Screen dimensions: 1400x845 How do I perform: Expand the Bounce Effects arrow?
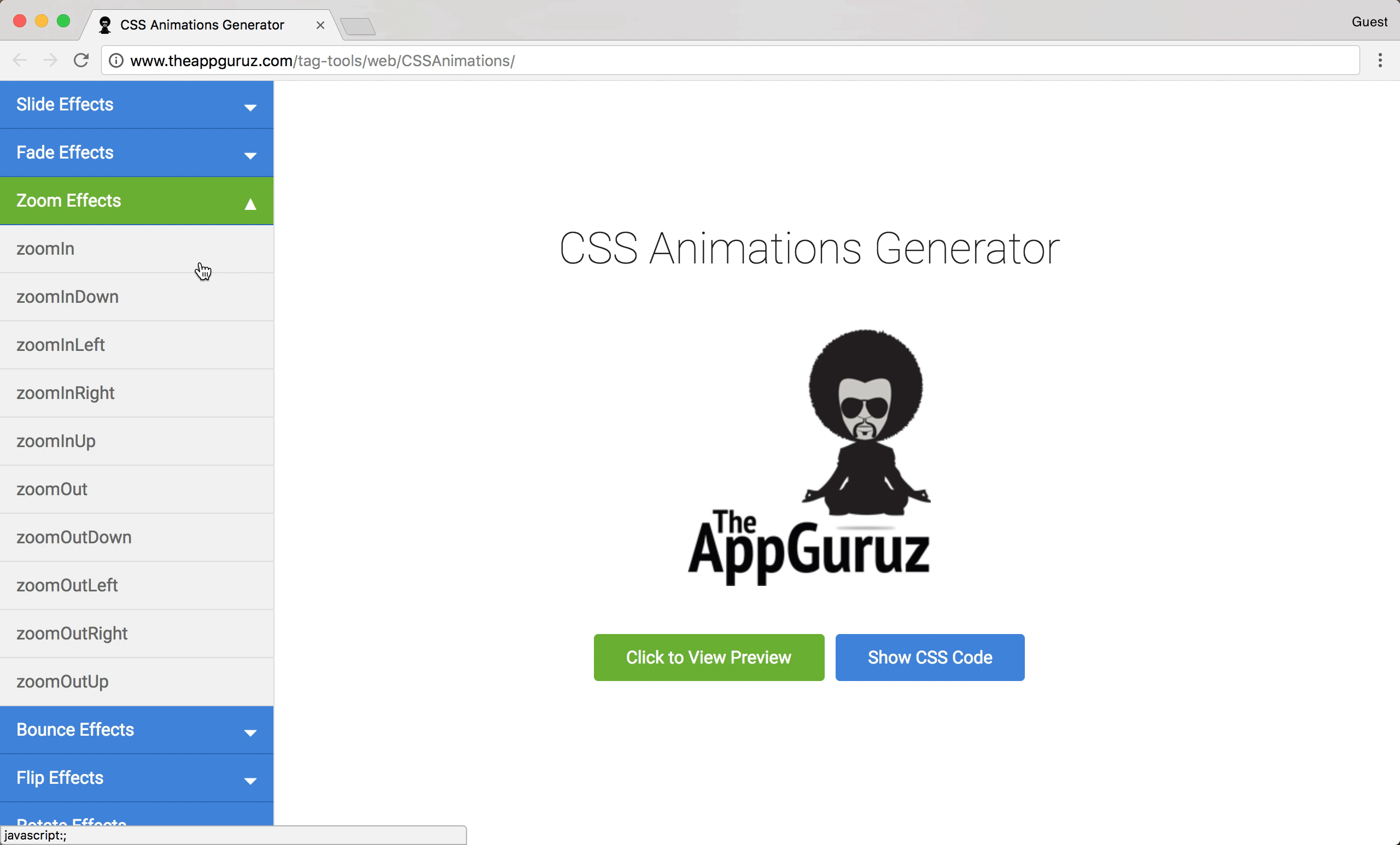[x=250, y=732]
